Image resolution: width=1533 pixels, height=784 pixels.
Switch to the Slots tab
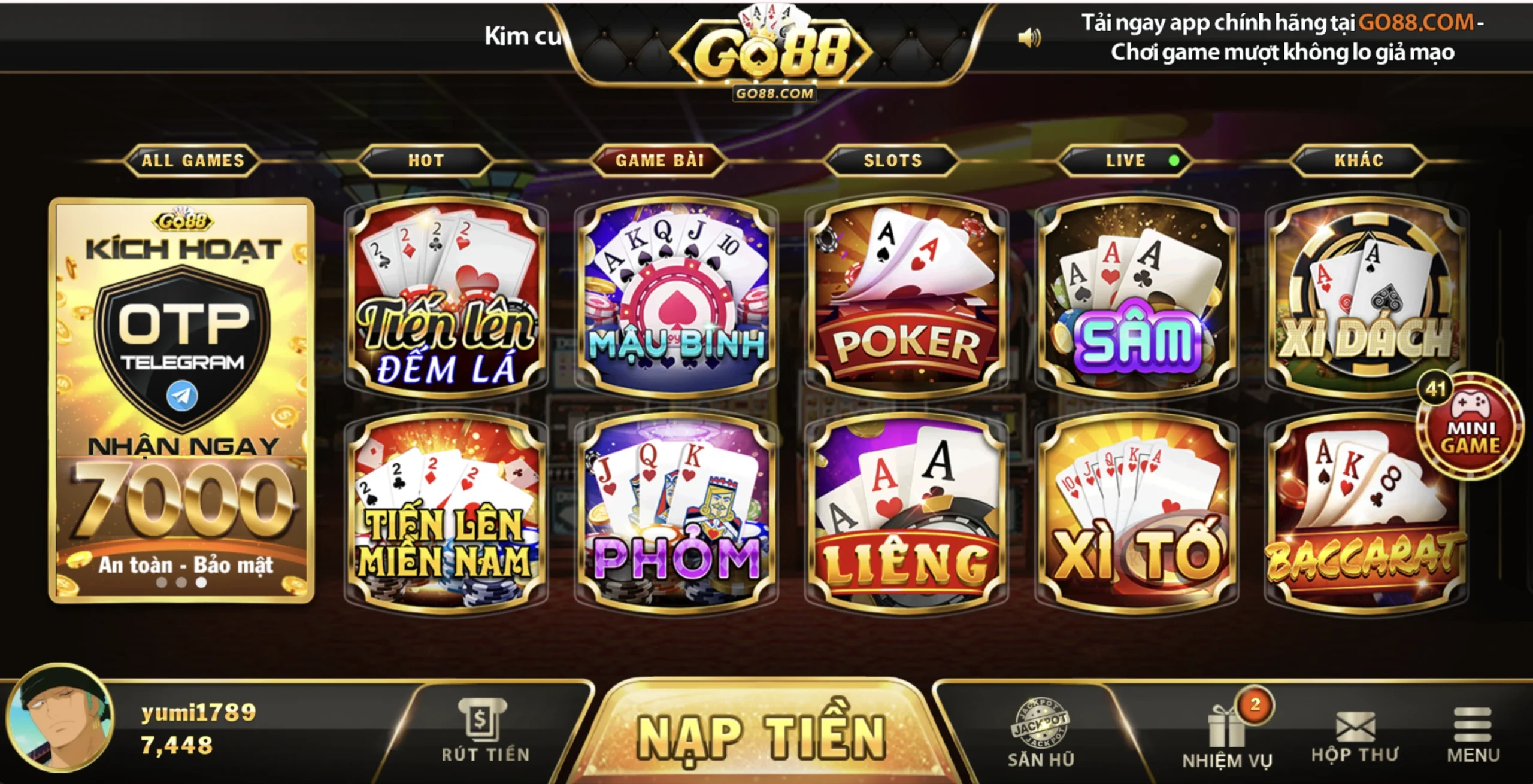[892, 160]
